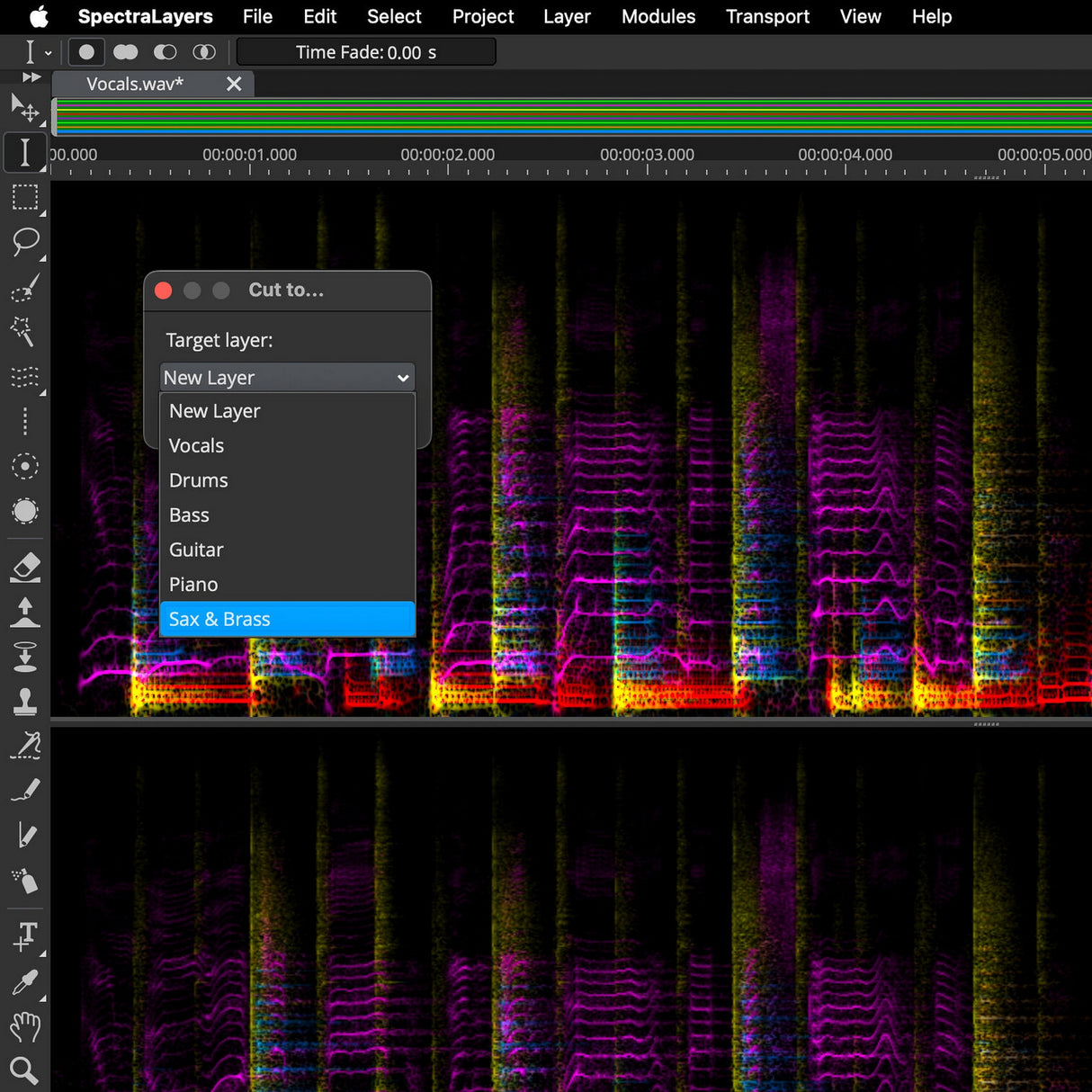
Task: Open the Modules menu
Action: click(x=658, y=16)
